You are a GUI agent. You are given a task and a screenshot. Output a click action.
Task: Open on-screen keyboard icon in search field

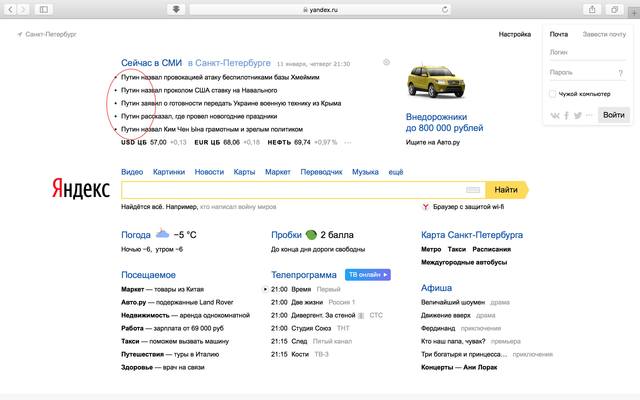pyautogui.click(x=473, y=190)
